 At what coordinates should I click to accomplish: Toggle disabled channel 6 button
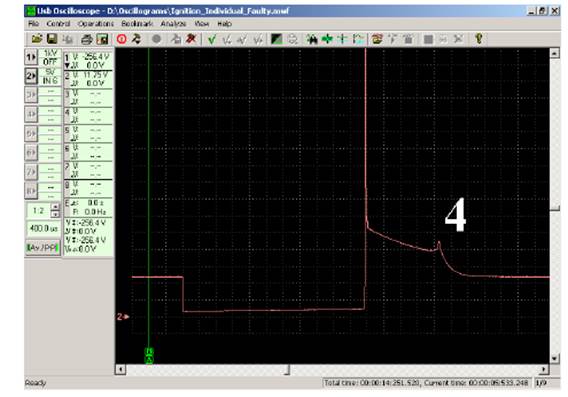coord(31,152)
